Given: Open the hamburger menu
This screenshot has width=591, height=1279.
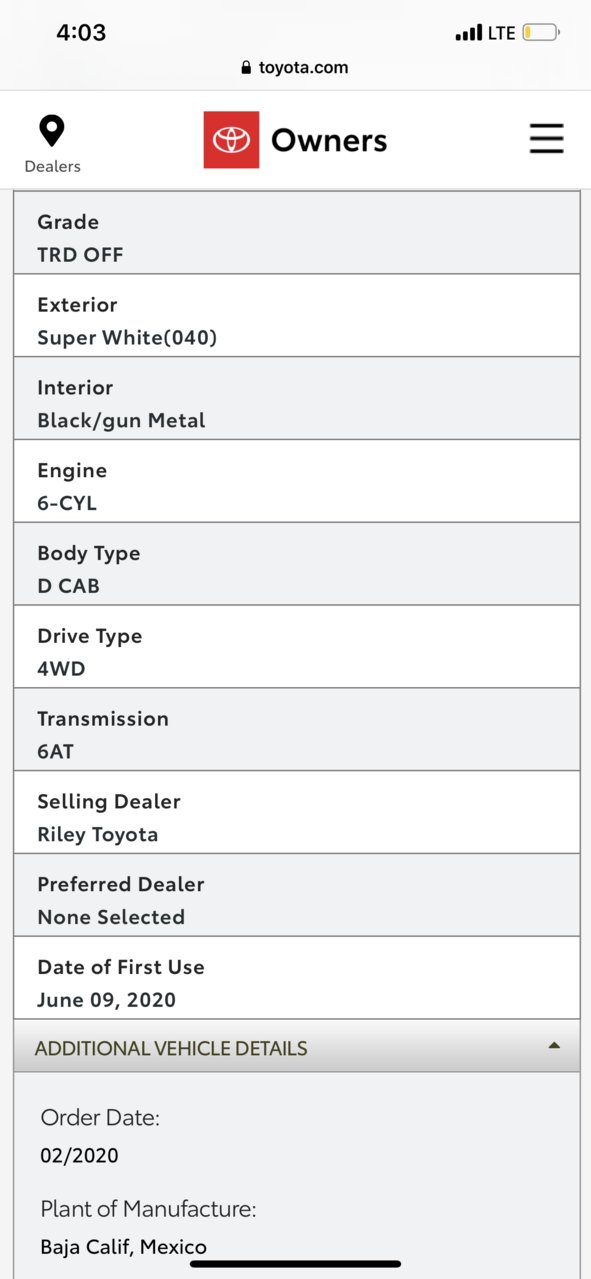Looking at the screenshot, I should tap(546, 138).
